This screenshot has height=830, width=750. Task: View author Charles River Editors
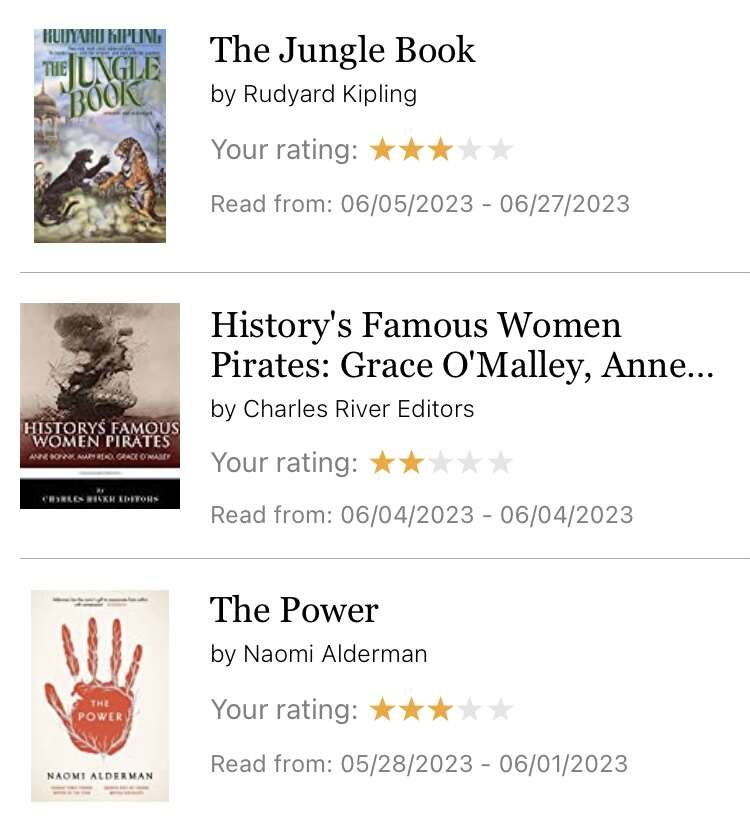(x=358, y=409)
